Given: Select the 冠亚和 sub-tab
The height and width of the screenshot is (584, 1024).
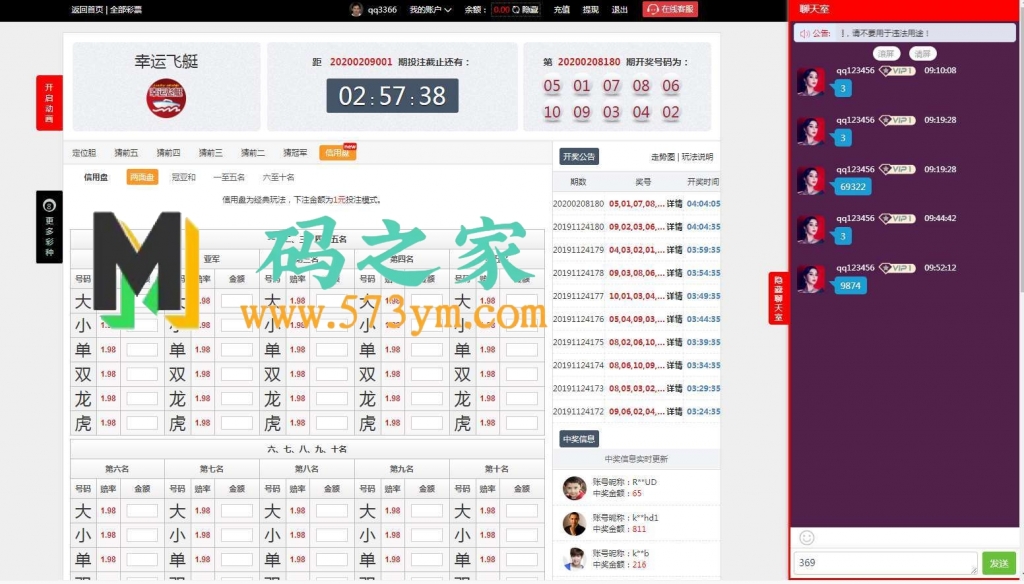Looking at the screenshot, I should point(184,177).
